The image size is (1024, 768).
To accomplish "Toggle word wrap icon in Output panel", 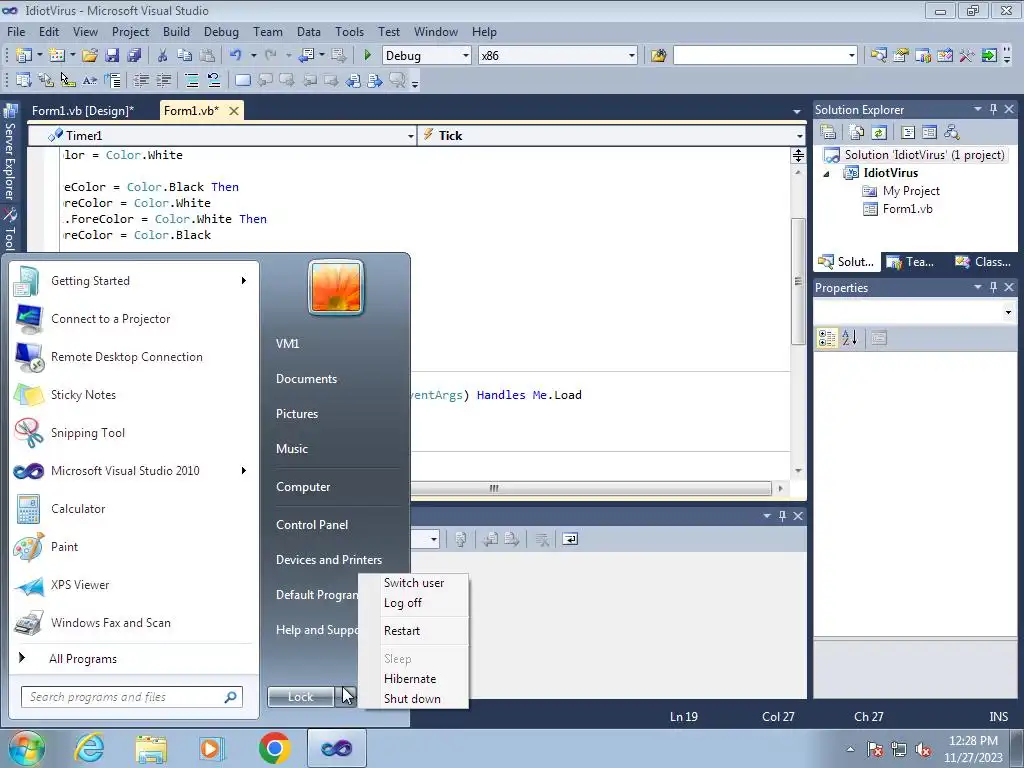I will pyautogui.click(x=570, y=539).
